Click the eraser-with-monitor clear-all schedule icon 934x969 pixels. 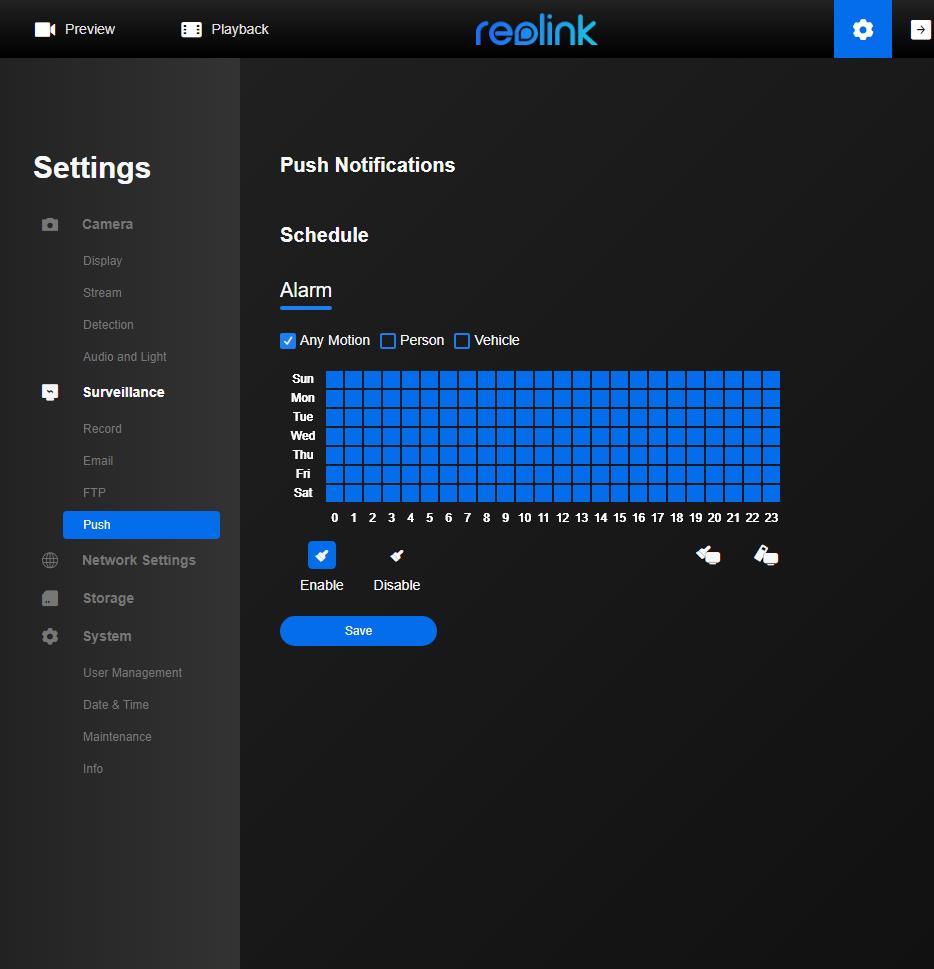click(766, 554)
